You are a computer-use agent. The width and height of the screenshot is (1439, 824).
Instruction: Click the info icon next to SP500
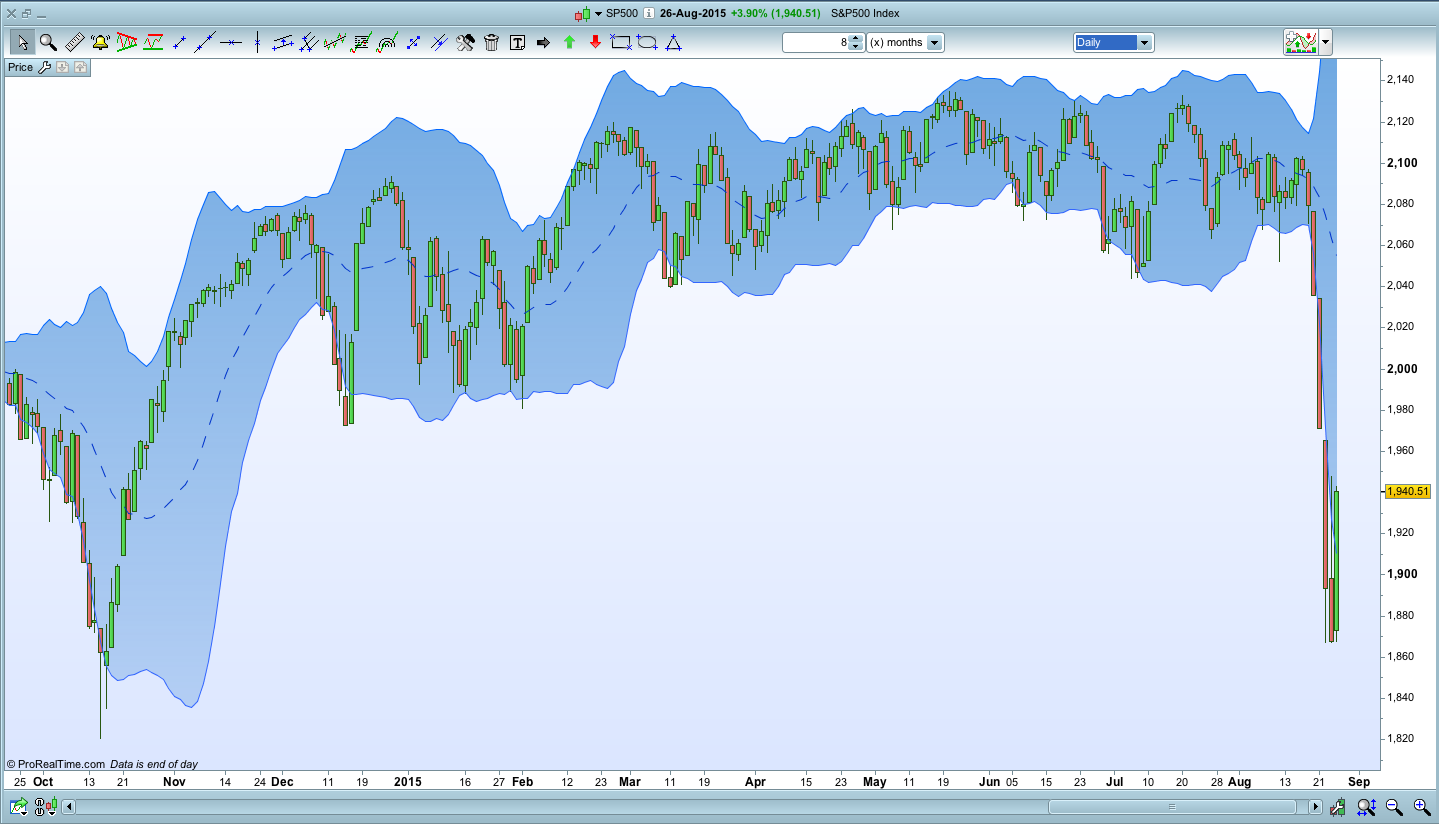pos(648,13)
